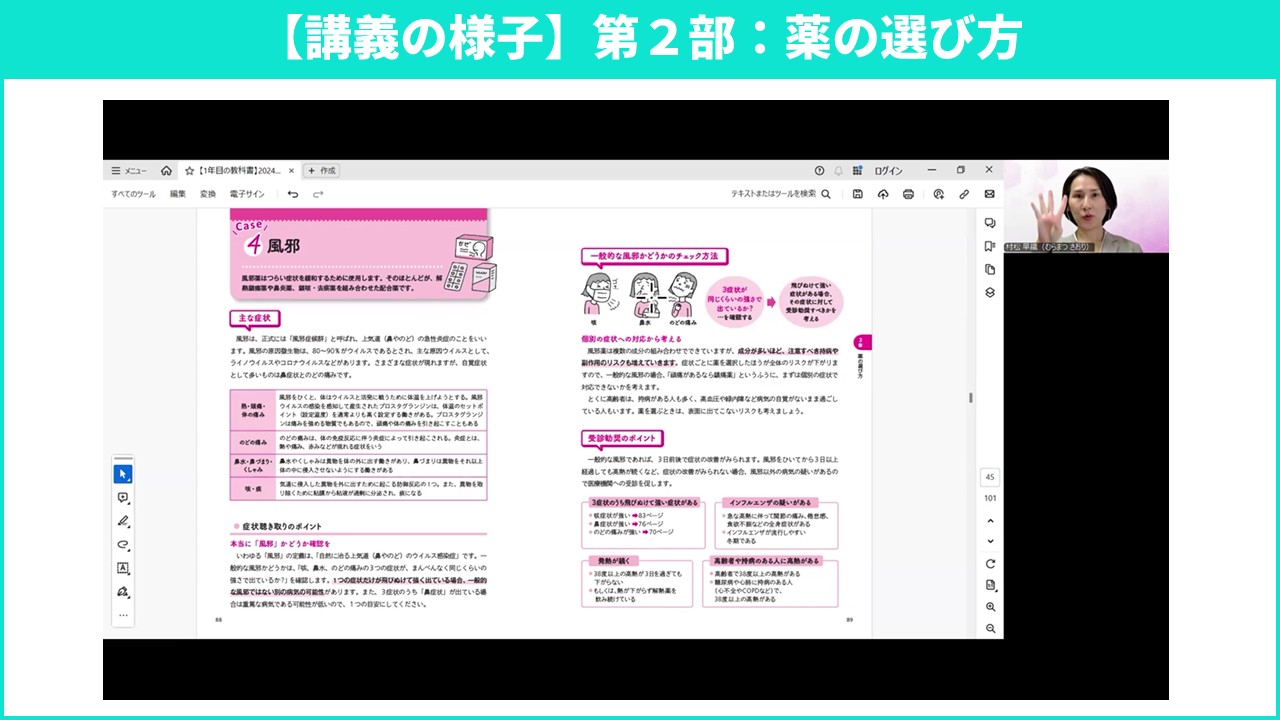The width and height of the screenshot is (1280, 720).
Task: Expand the more tools ellipsis in quick toolbar
Action: pyautogui.click(x=123, y=615)
